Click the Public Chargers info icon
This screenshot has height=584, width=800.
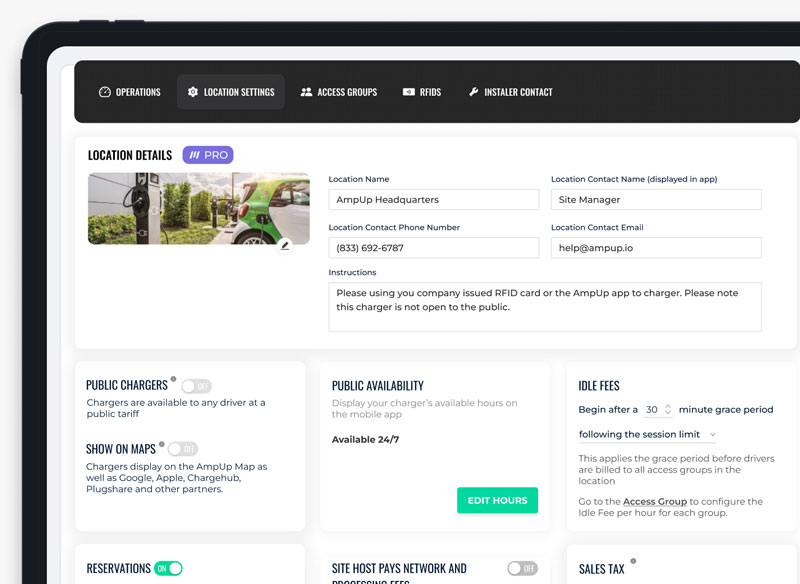click(x=173, y=379)
